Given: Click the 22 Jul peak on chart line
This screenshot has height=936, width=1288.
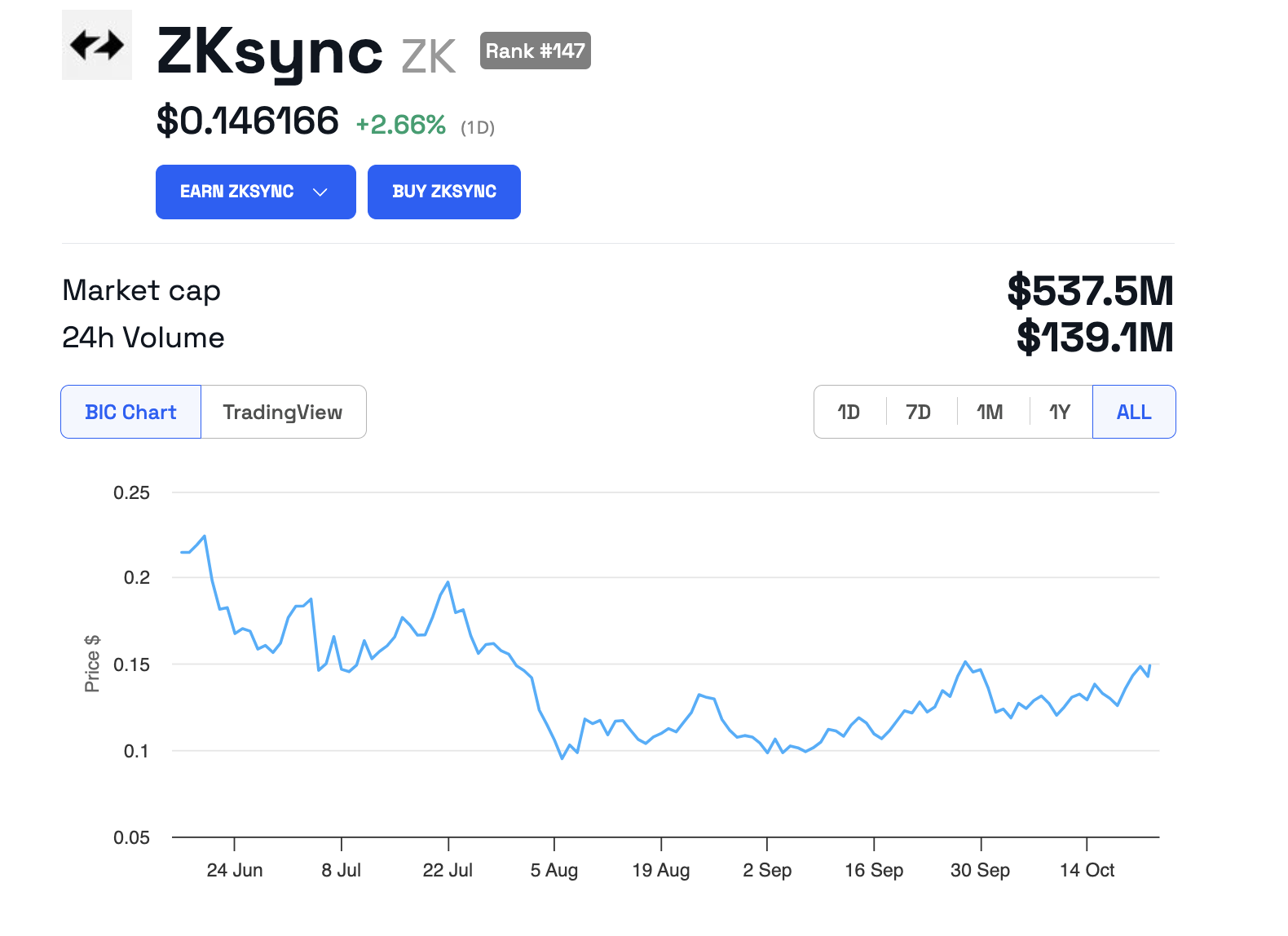Looking at the screenshot, I should (x=448, y=582).
